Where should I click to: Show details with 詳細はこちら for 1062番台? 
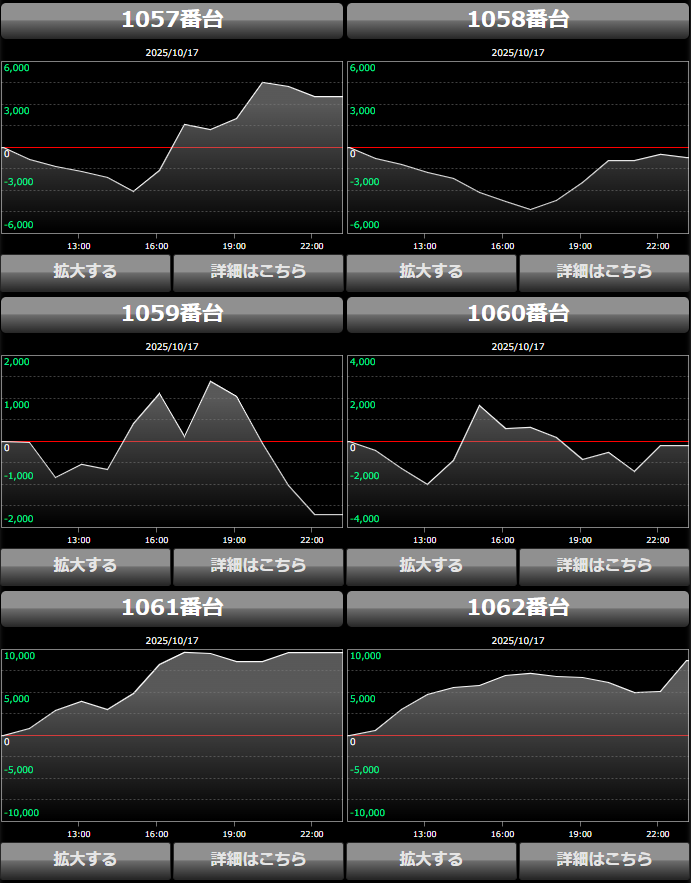tap(604, 859)
